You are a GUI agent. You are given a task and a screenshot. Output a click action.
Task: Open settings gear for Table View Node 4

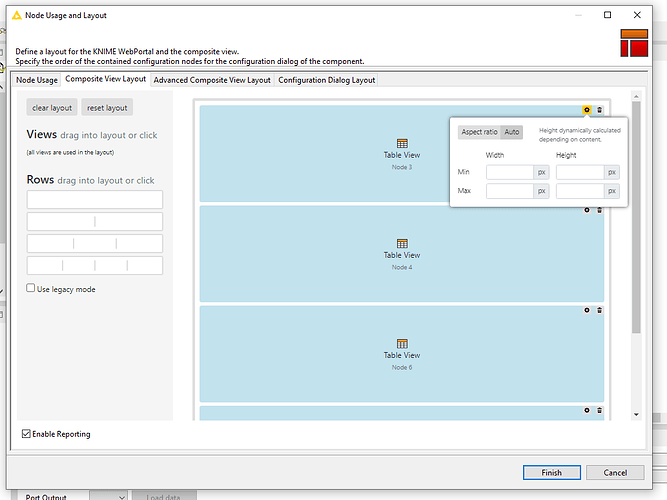pyautogui.click(x=587, y=210)
